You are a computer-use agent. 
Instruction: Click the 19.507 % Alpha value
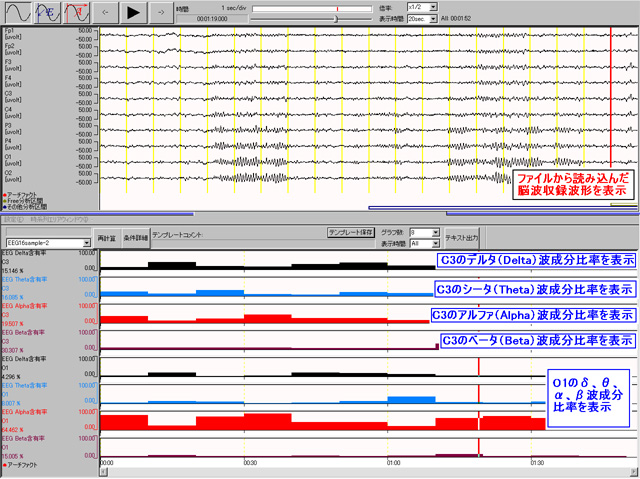13,324
